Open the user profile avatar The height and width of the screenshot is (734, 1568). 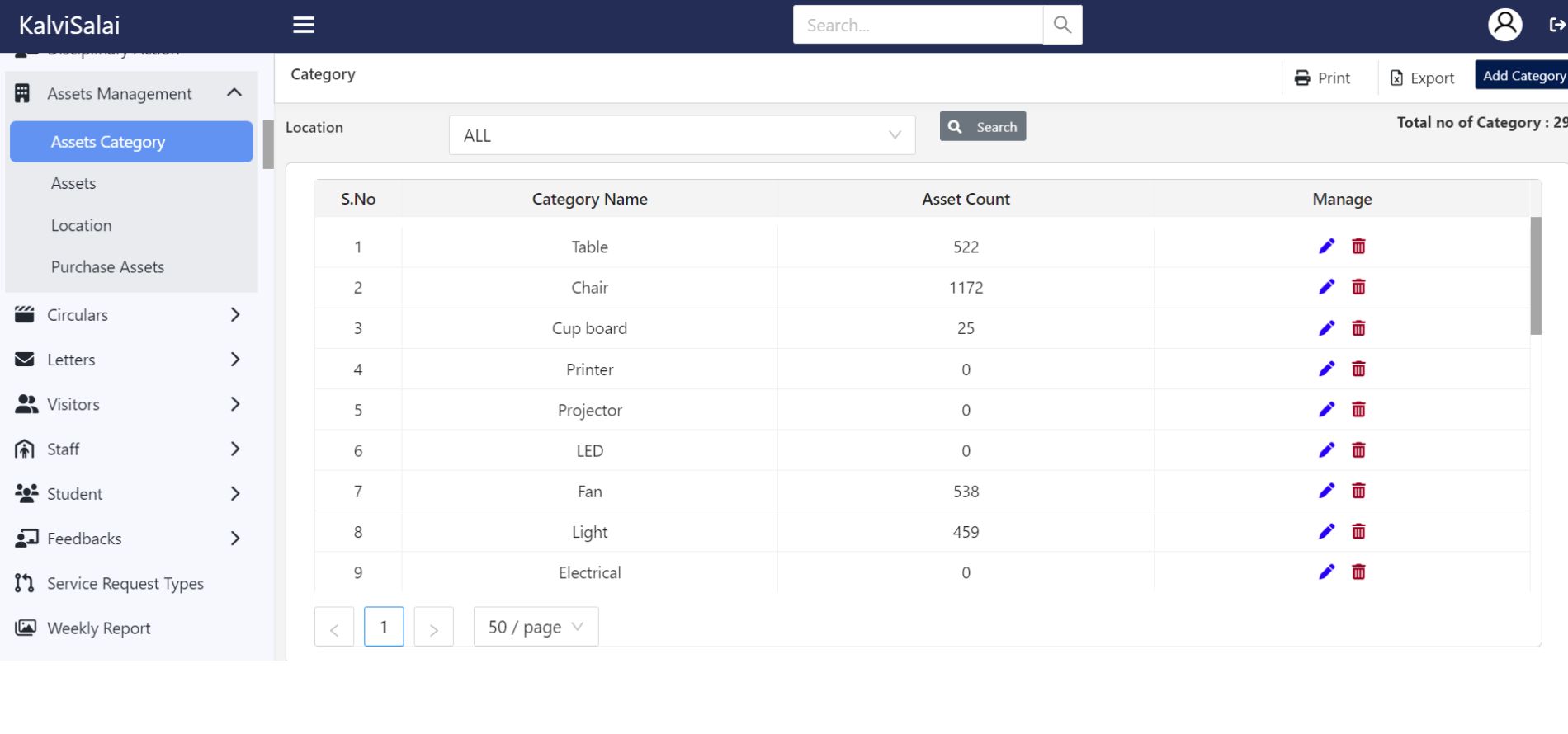(x=1504, y=25)
